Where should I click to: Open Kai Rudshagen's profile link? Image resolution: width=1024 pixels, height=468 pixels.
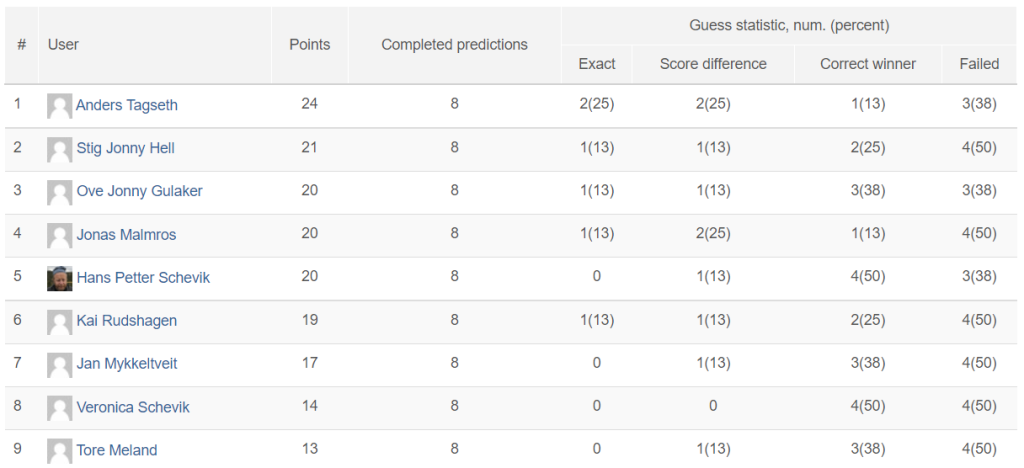[x=127, y=320]
